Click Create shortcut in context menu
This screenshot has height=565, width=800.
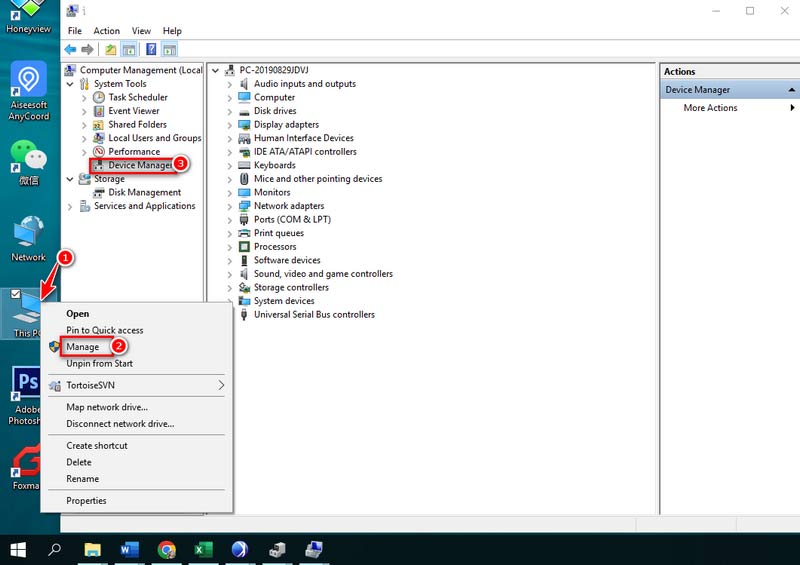pyautogui.click(x=97, y=446)
